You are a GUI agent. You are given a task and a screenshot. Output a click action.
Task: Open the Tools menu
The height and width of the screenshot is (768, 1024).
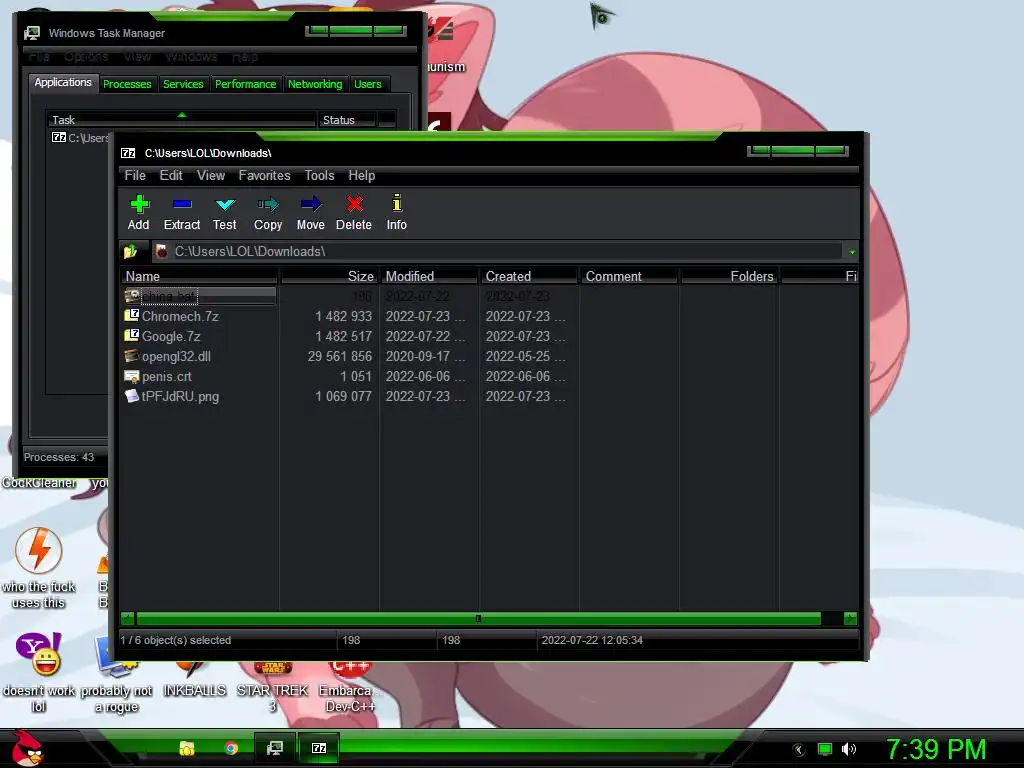(319, 175)
